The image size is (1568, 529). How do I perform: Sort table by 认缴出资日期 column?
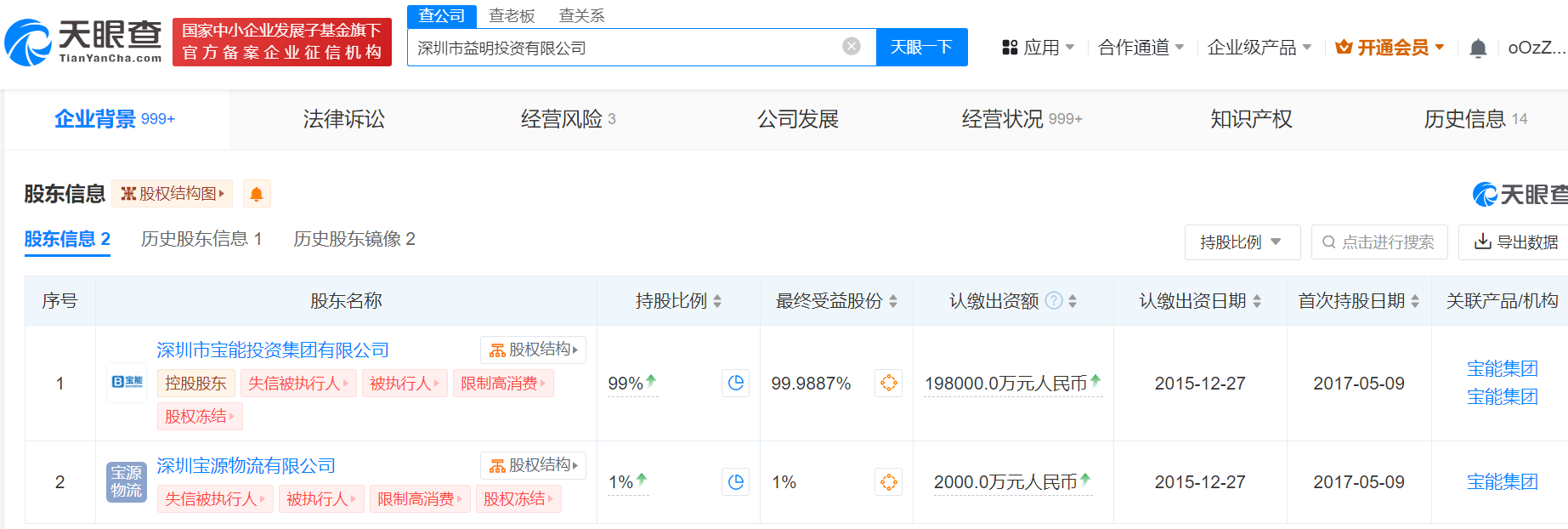tap(1256, 301)
